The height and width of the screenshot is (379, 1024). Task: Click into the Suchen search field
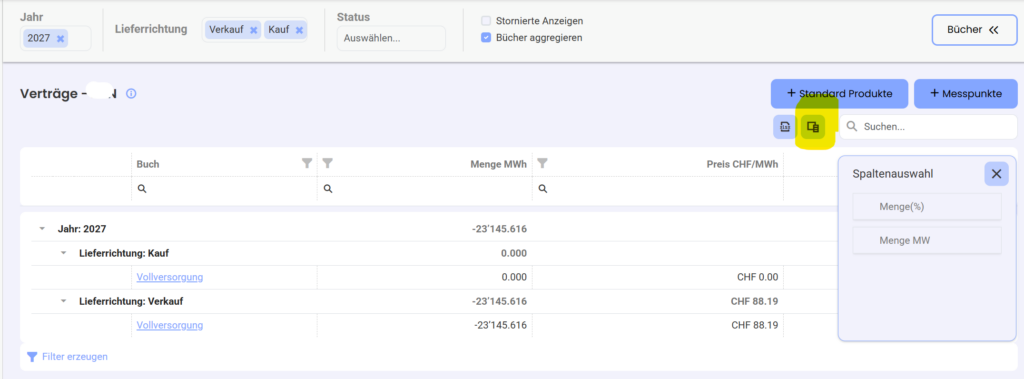coord(928,127)
